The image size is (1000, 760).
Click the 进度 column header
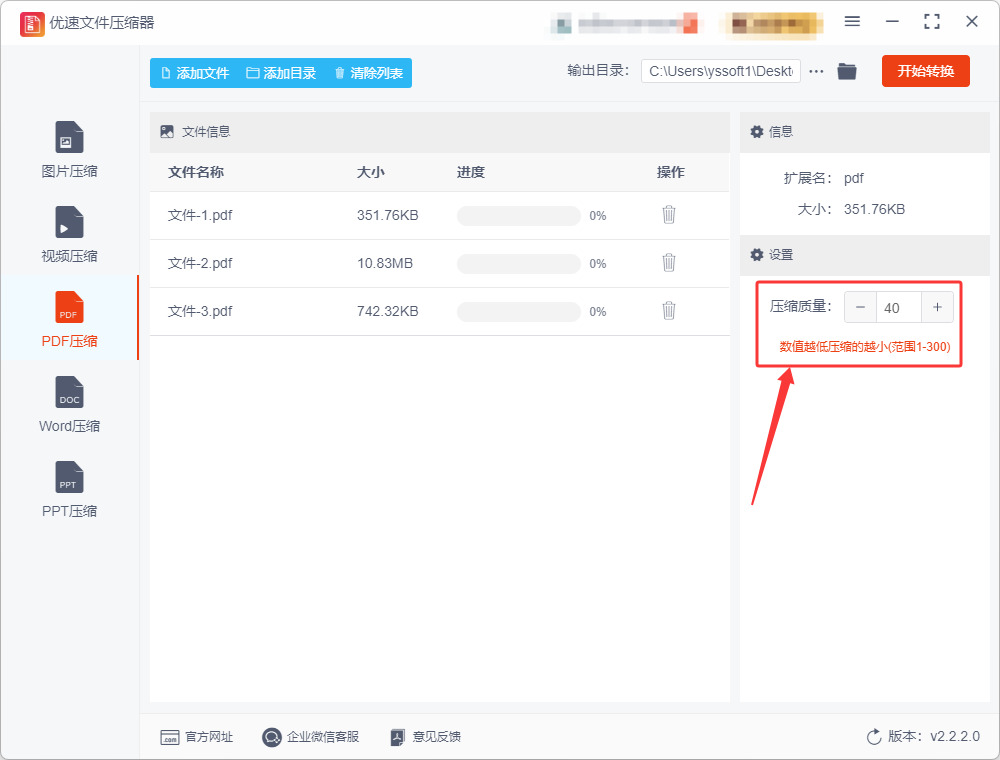pos(471,172)
